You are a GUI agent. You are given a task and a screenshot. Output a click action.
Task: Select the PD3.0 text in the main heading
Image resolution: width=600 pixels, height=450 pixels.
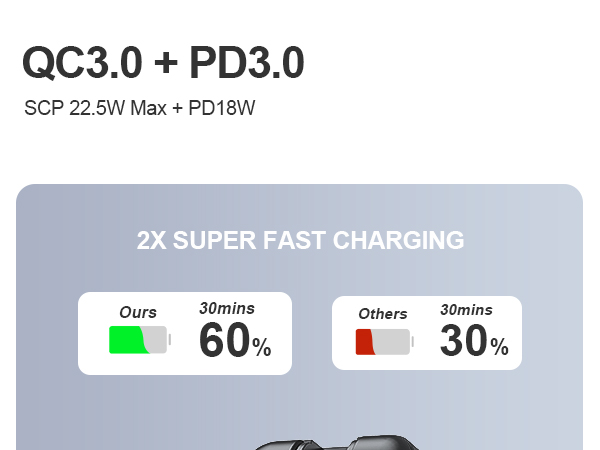[x=245, y=64]
